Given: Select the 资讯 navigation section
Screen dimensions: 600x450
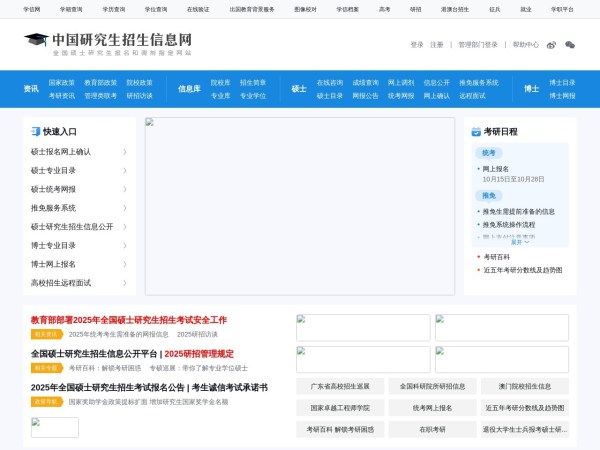Looking at the screenshot, I should 31,88.
